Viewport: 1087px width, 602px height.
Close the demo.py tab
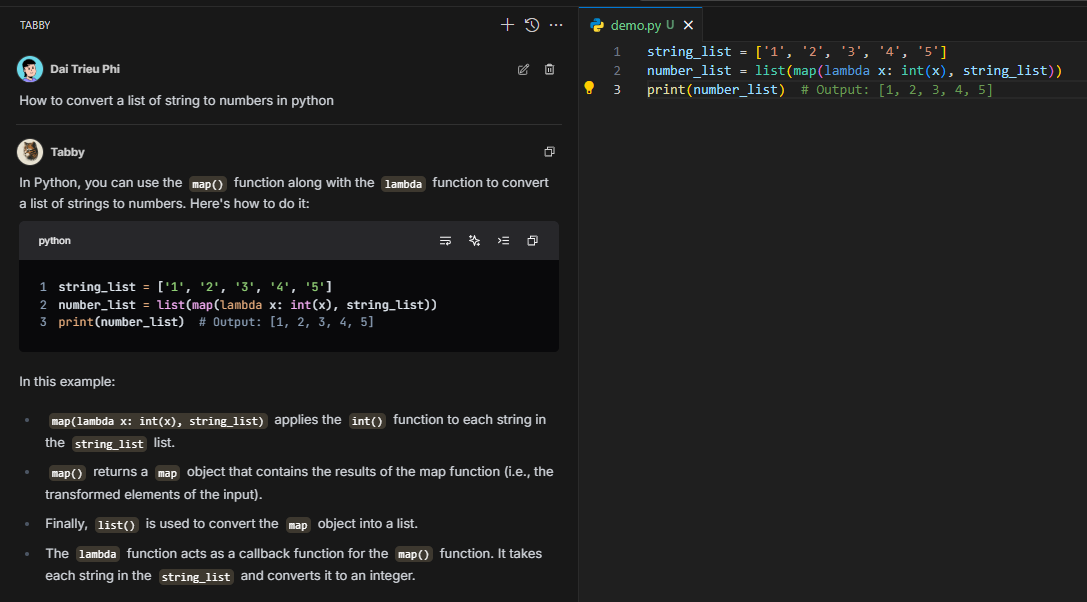688,25
